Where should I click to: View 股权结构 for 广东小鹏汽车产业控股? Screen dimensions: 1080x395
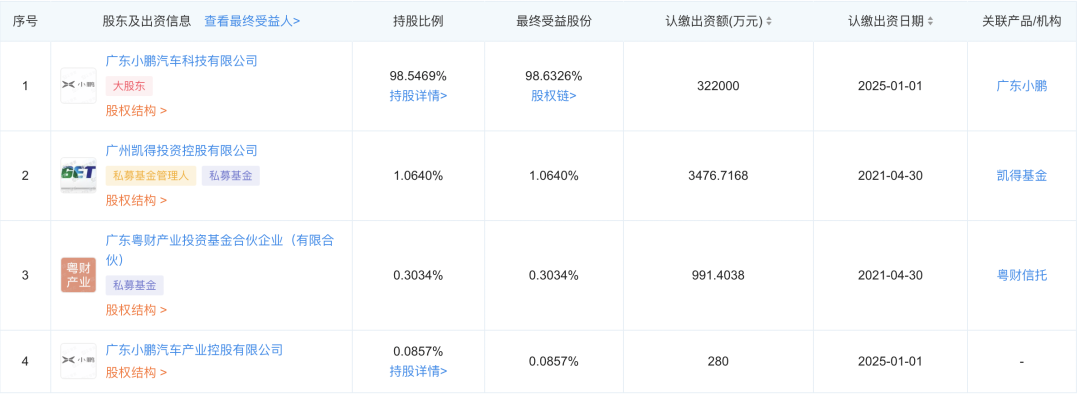click(x=136, y=373)
